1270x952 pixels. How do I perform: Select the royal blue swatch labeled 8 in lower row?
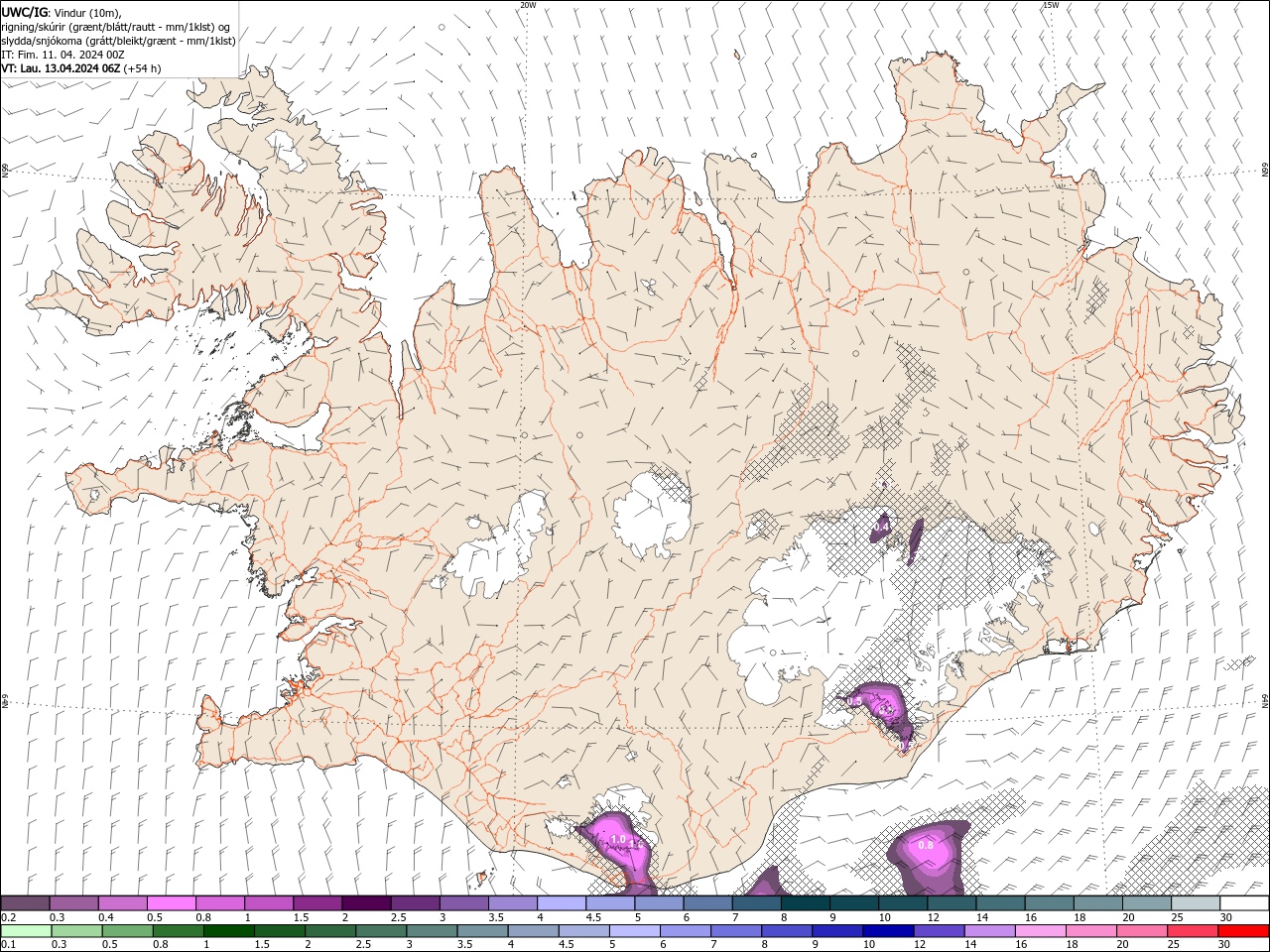(x=786, y=931)
